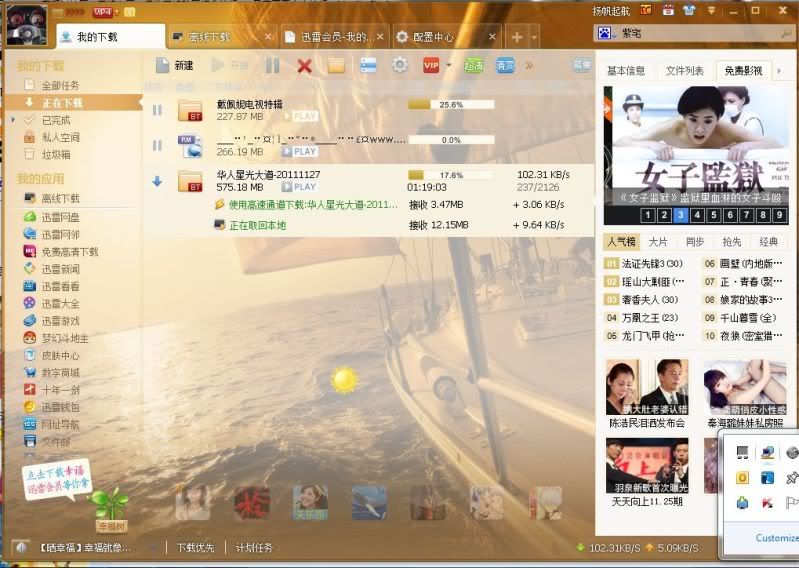Click PLAY for the 266.19 MB task
This screenshot has height=568, width=799.
pos(299,151)
